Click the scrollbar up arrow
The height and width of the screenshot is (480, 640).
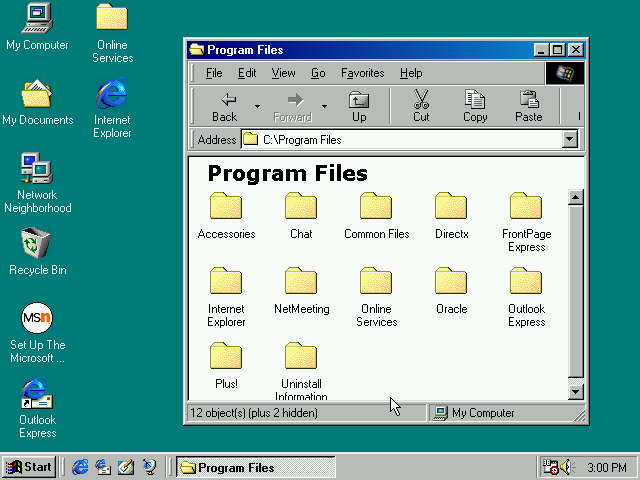[x=576, y=198]
